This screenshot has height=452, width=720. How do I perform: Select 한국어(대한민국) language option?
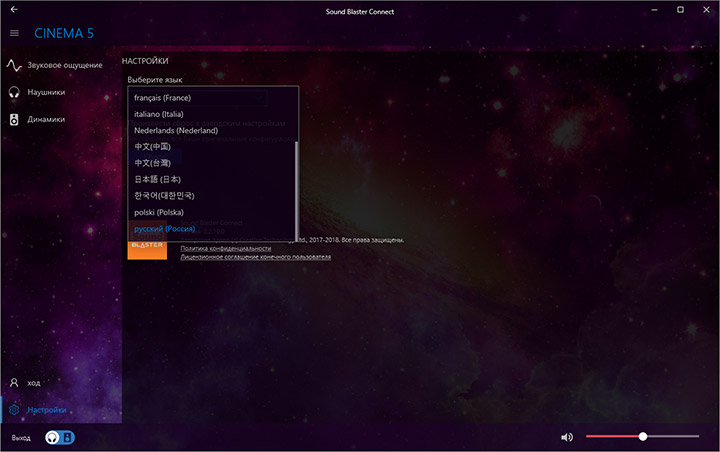[212, 196]
